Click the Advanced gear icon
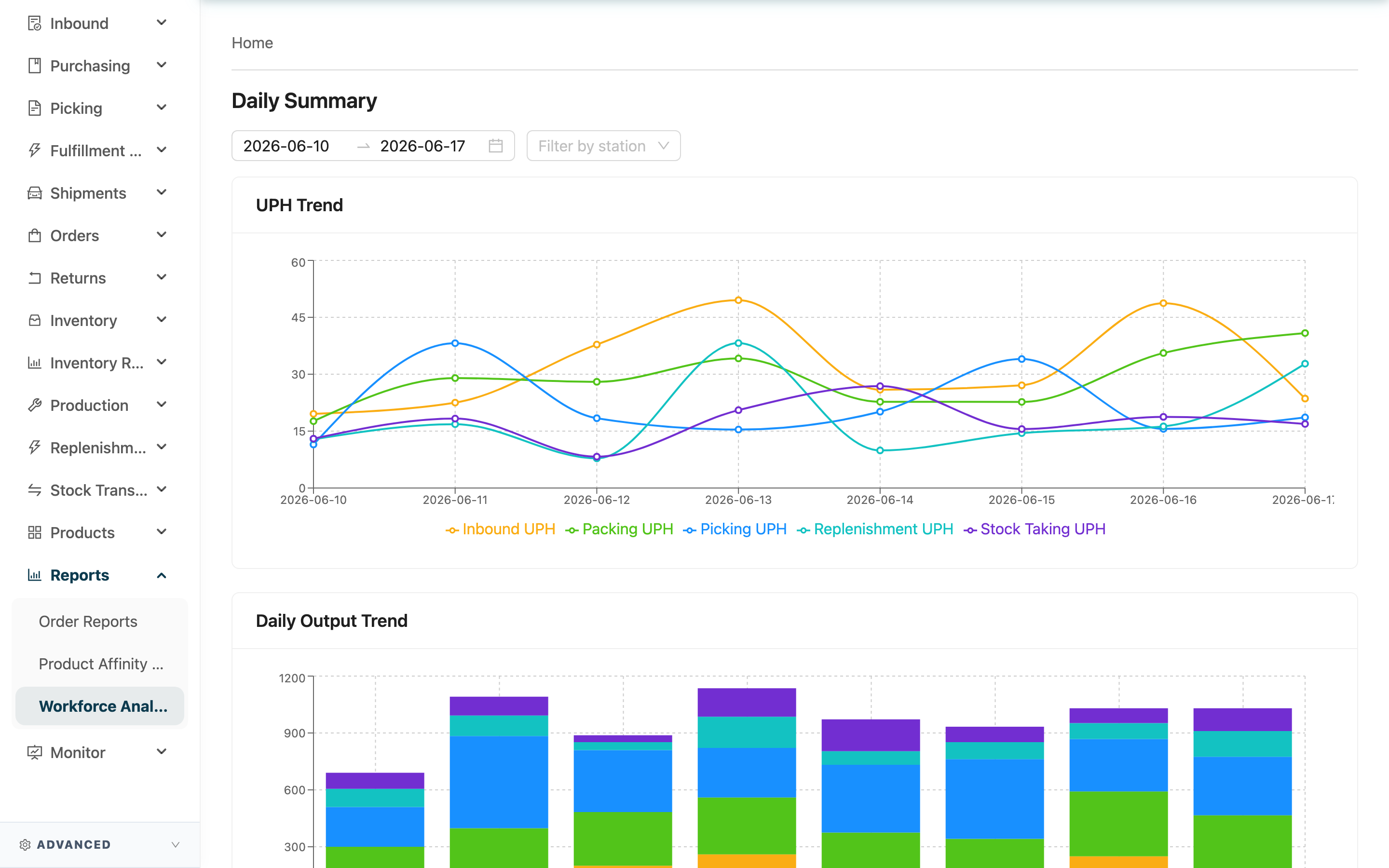This screenshot has height=868, width=1389. tap(25, 845)
